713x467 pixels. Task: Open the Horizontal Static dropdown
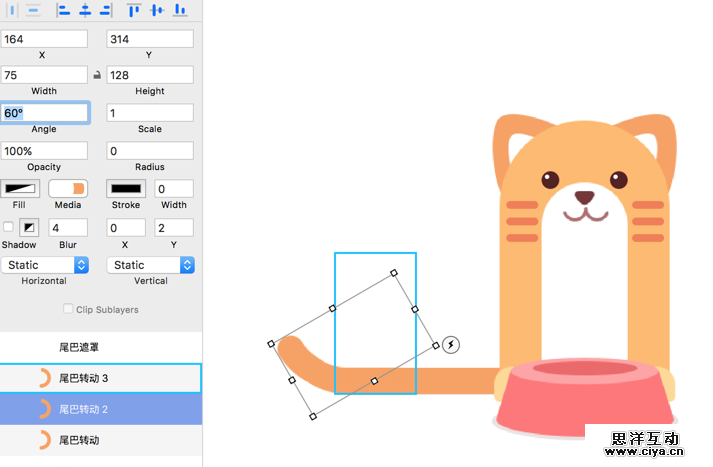(45, 265)
